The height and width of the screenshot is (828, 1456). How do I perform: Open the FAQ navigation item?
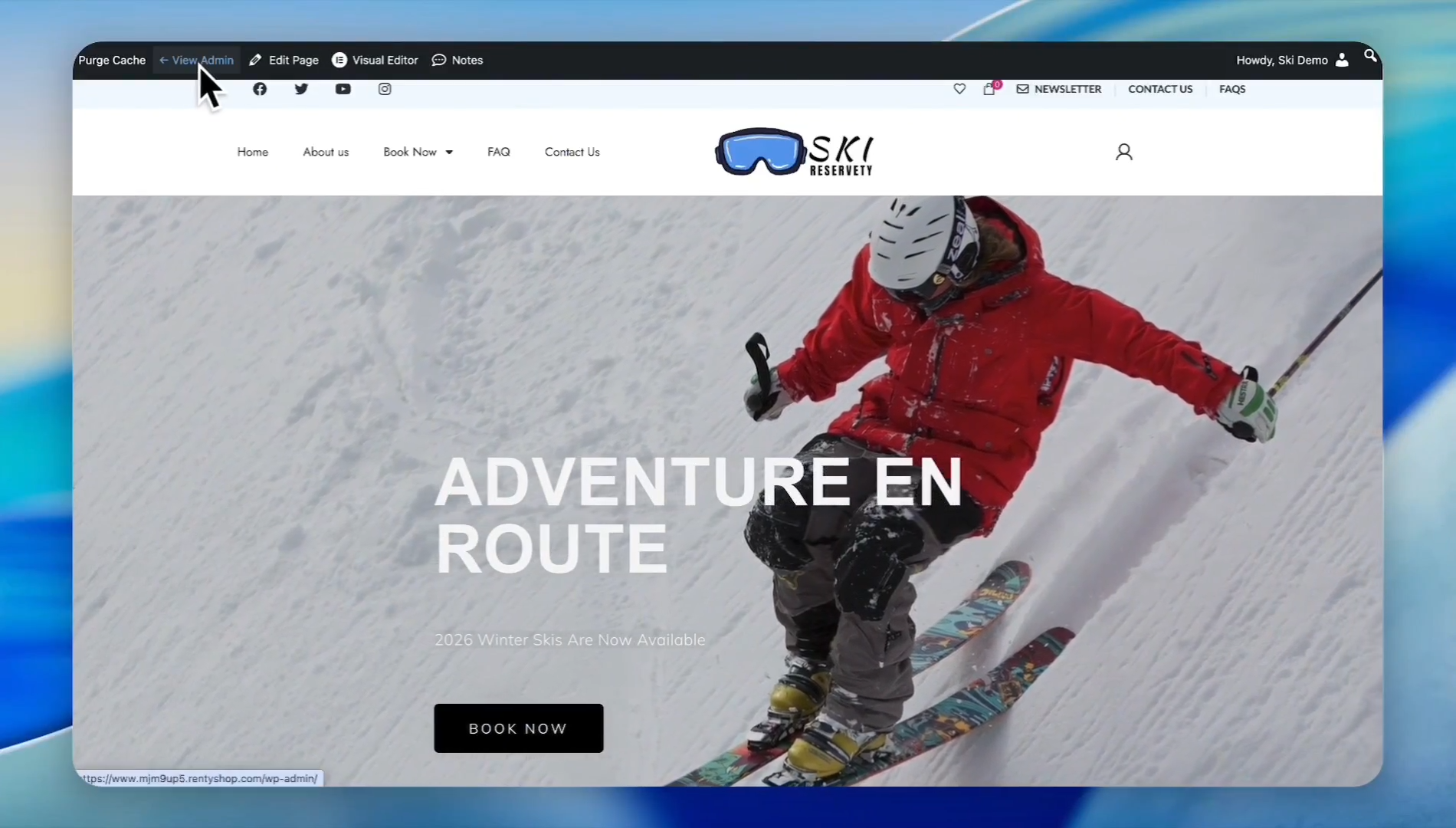[499, 152]
